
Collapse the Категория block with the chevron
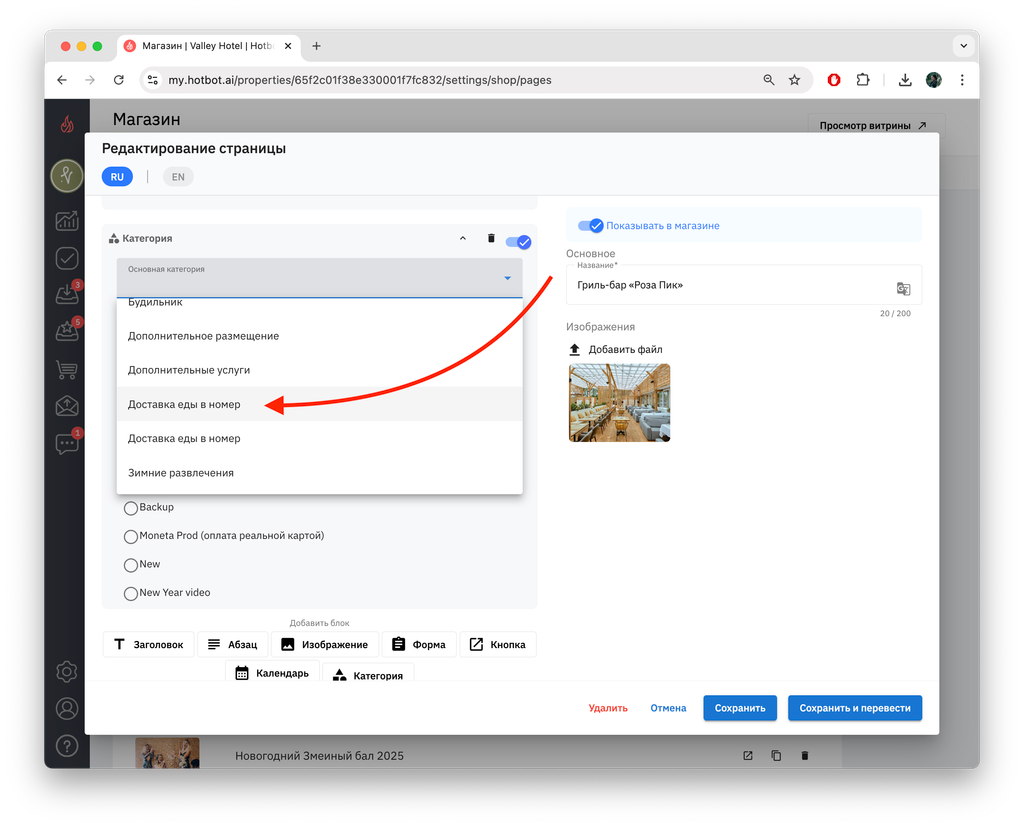coord(463,238)
